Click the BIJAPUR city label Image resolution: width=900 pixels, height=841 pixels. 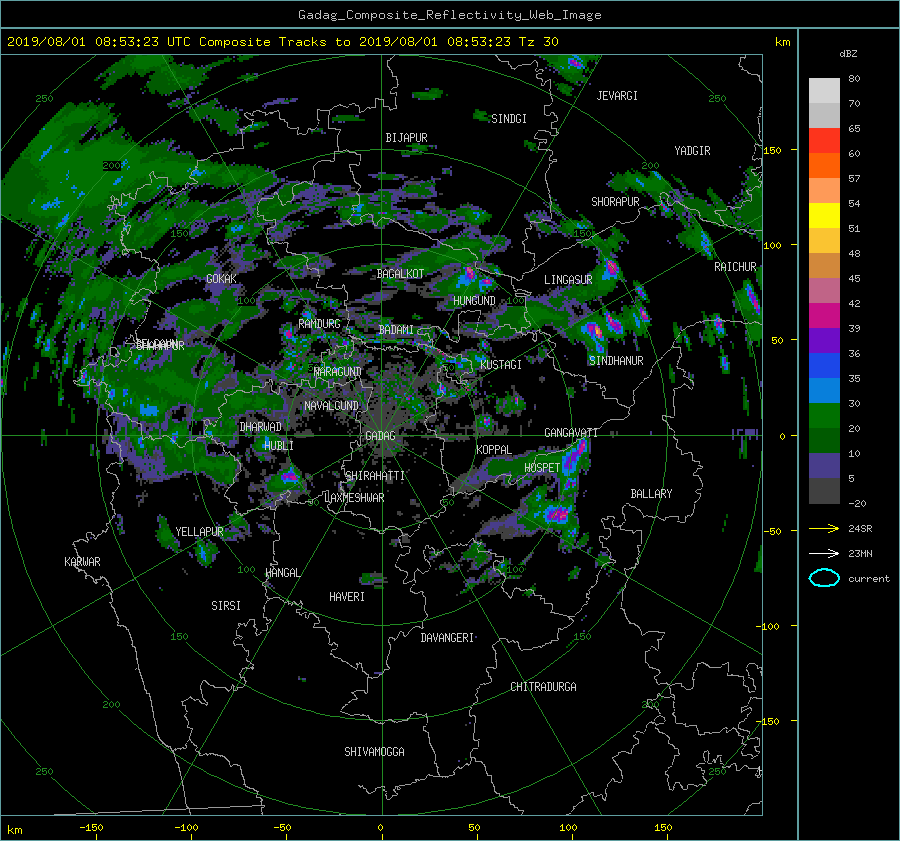(x=406, y=138)
